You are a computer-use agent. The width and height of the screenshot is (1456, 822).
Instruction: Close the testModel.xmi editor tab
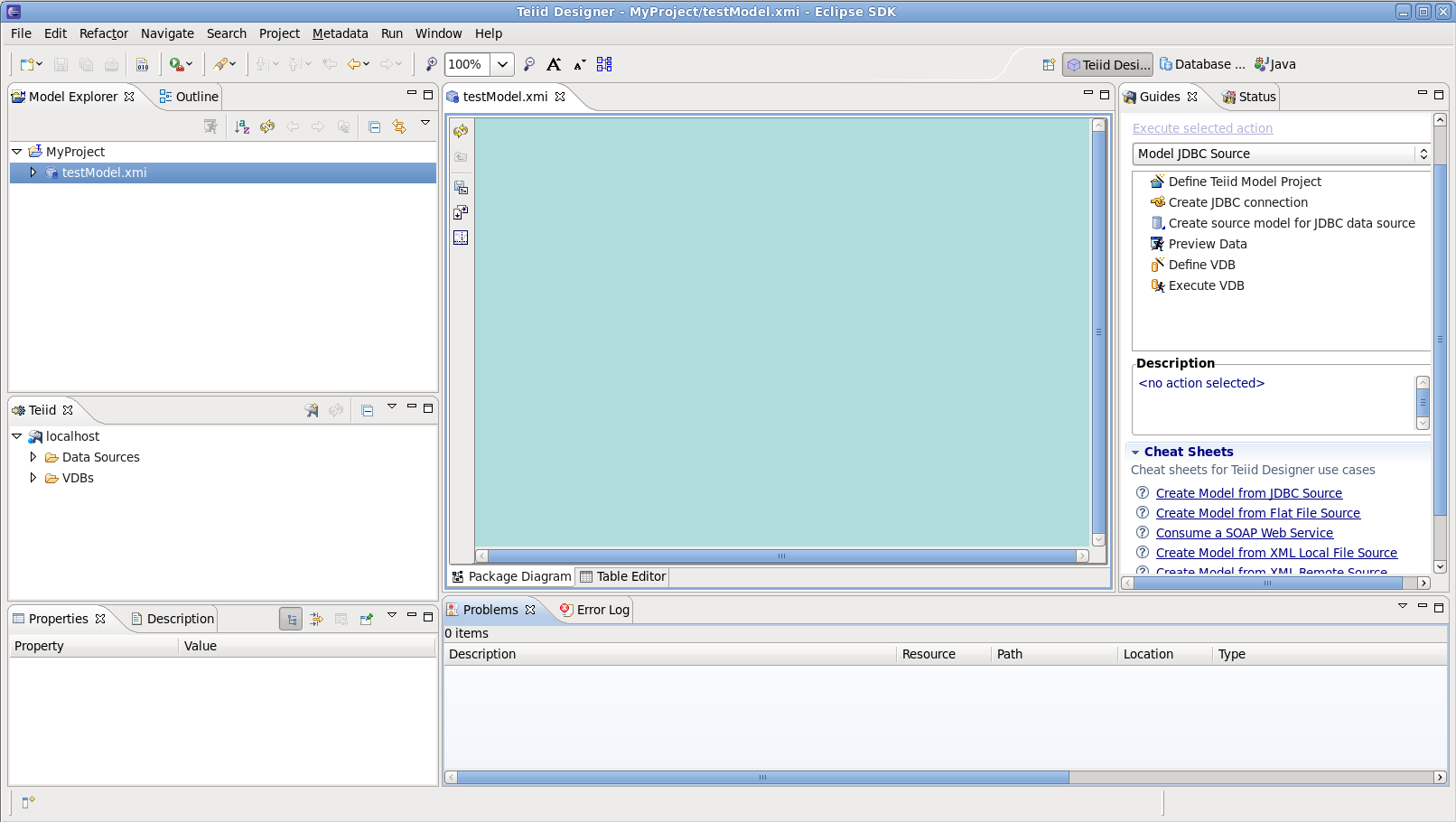tap(560, 97)
